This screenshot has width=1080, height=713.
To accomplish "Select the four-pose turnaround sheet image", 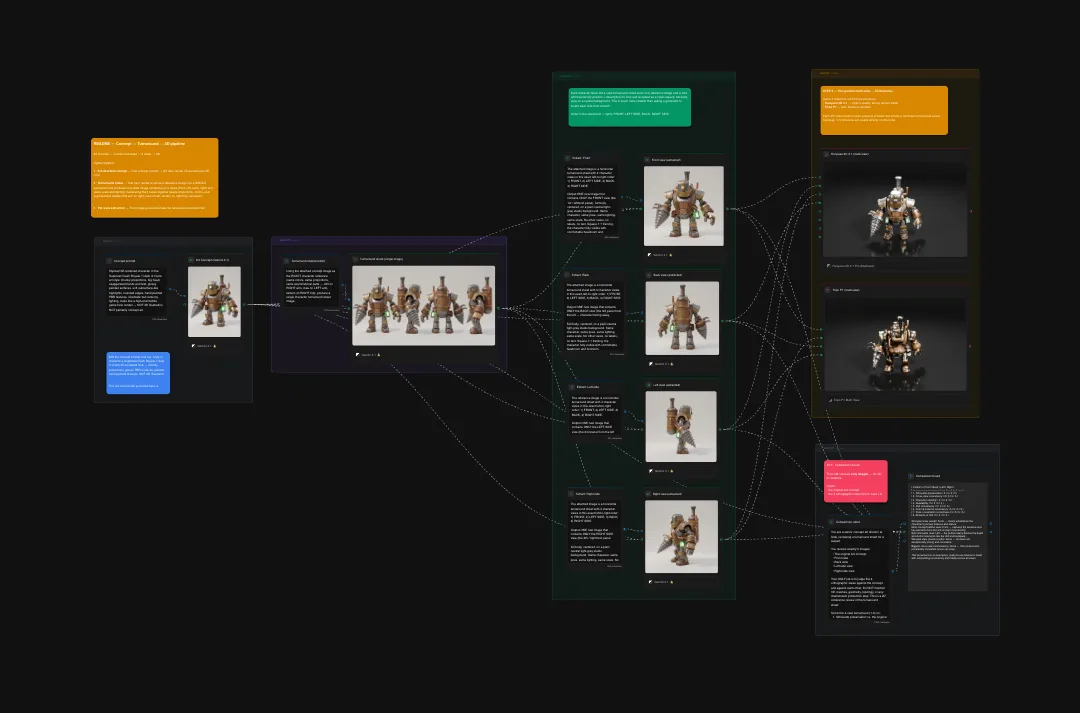I will tap(424, 305).
